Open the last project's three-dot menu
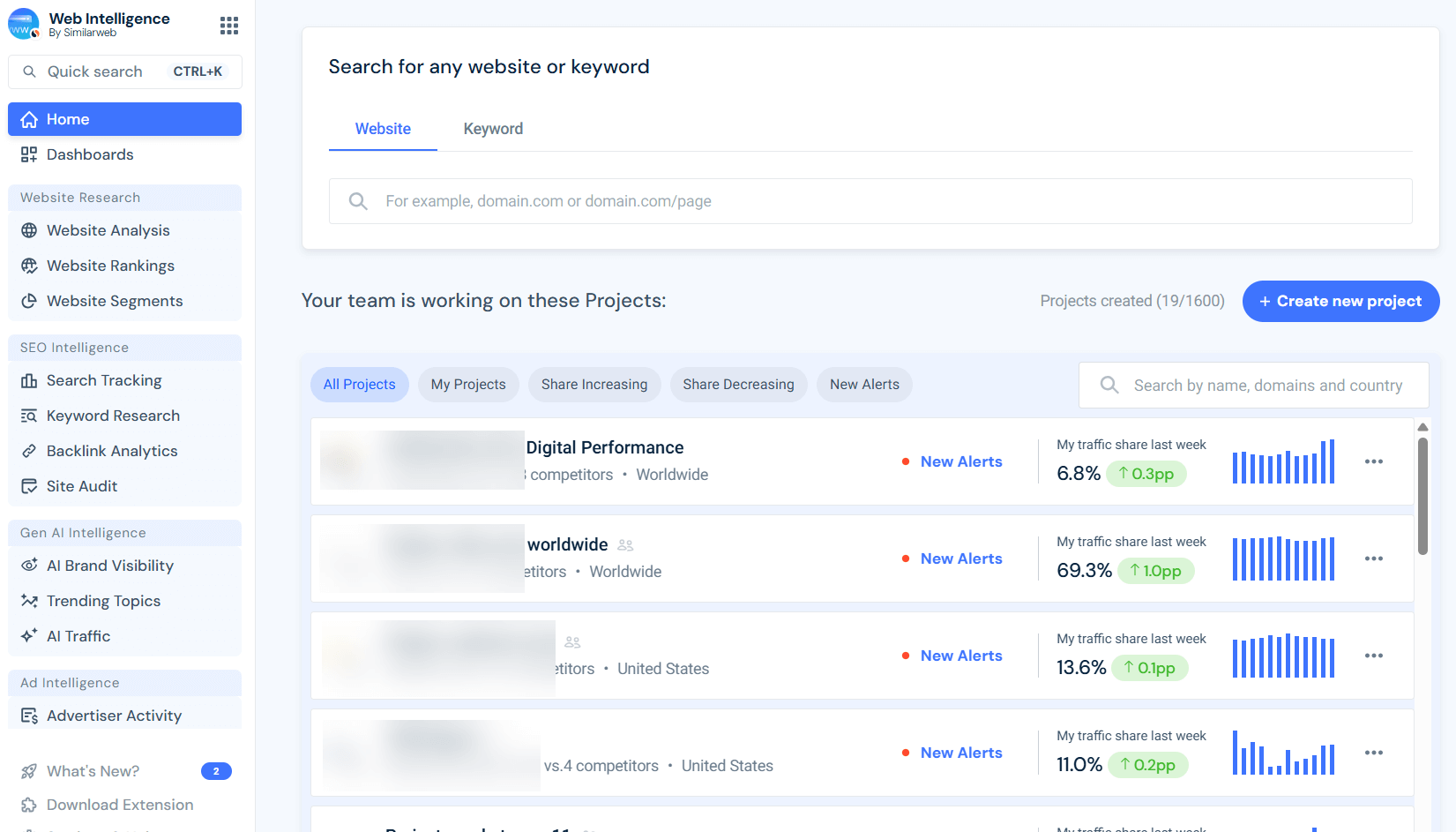This screenshot has height=832, width=1456. pyautogui.click(x=1374, y=753)
